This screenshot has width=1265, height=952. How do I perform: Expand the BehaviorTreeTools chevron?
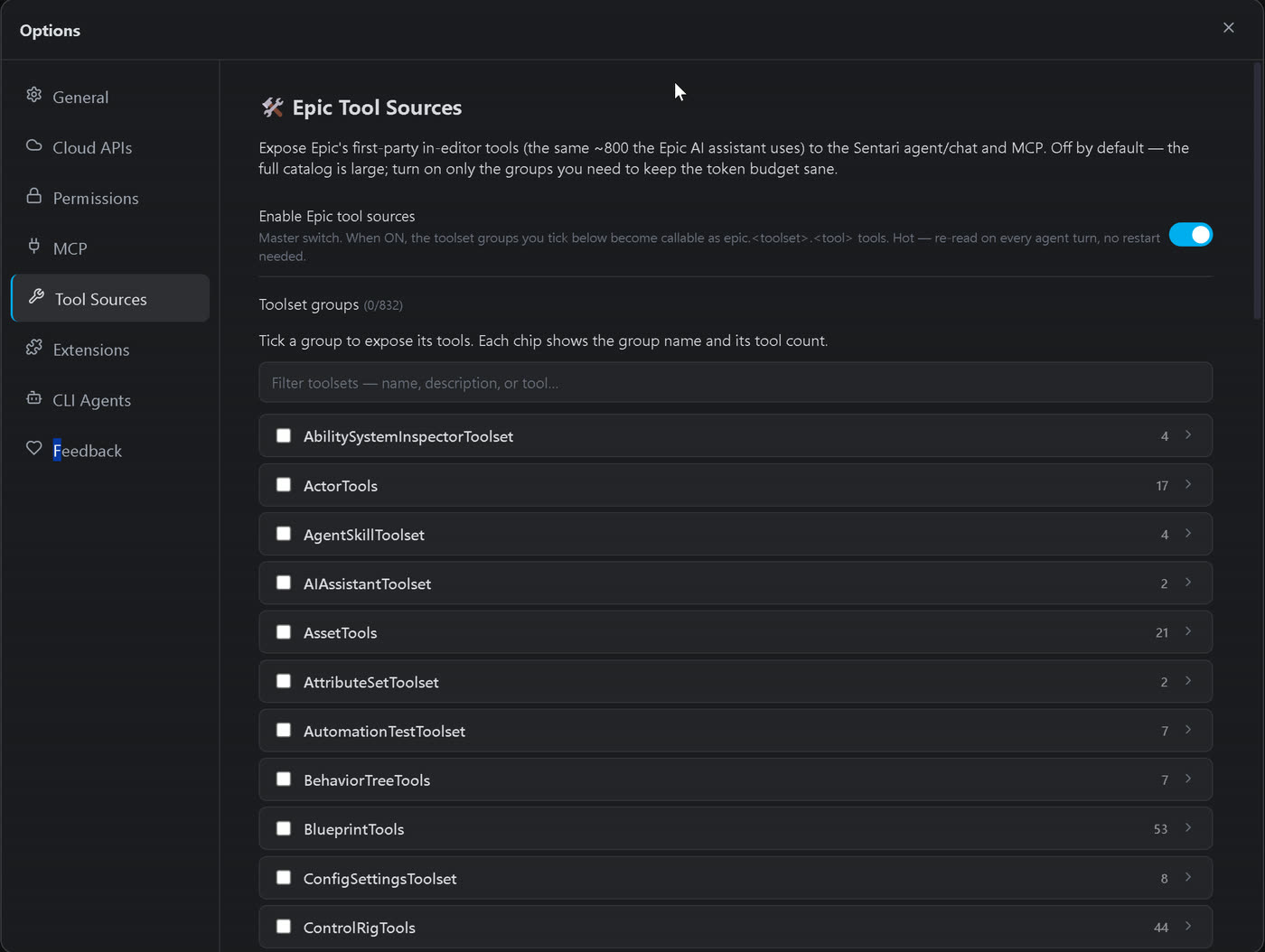[1188, 779]
